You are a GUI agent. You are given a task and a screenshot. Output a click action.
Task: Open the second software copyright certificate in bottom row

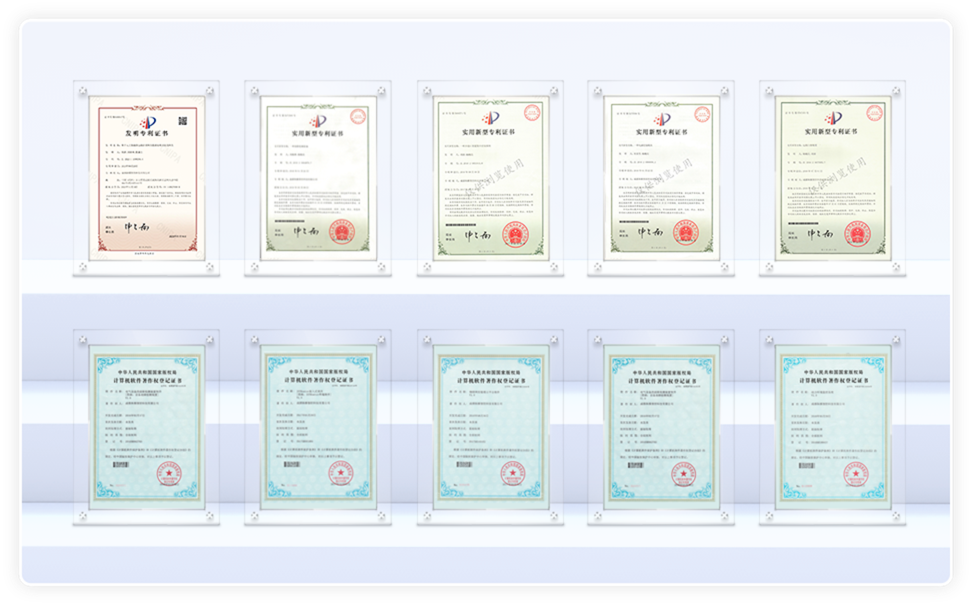[x=318, y=427]
